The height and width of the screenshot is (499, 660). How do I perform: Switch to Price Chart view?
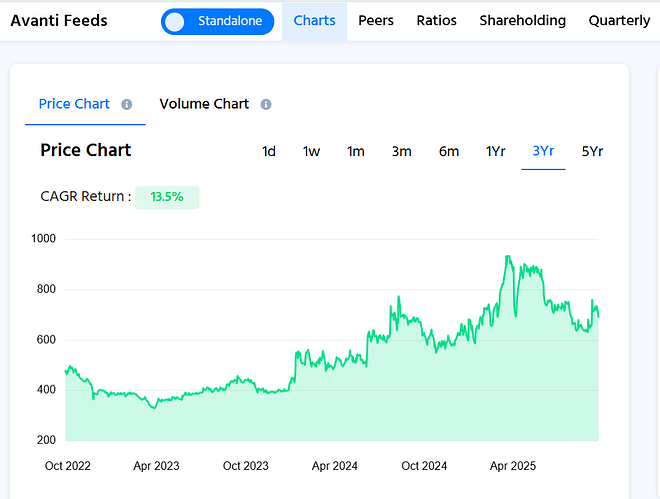74,104
